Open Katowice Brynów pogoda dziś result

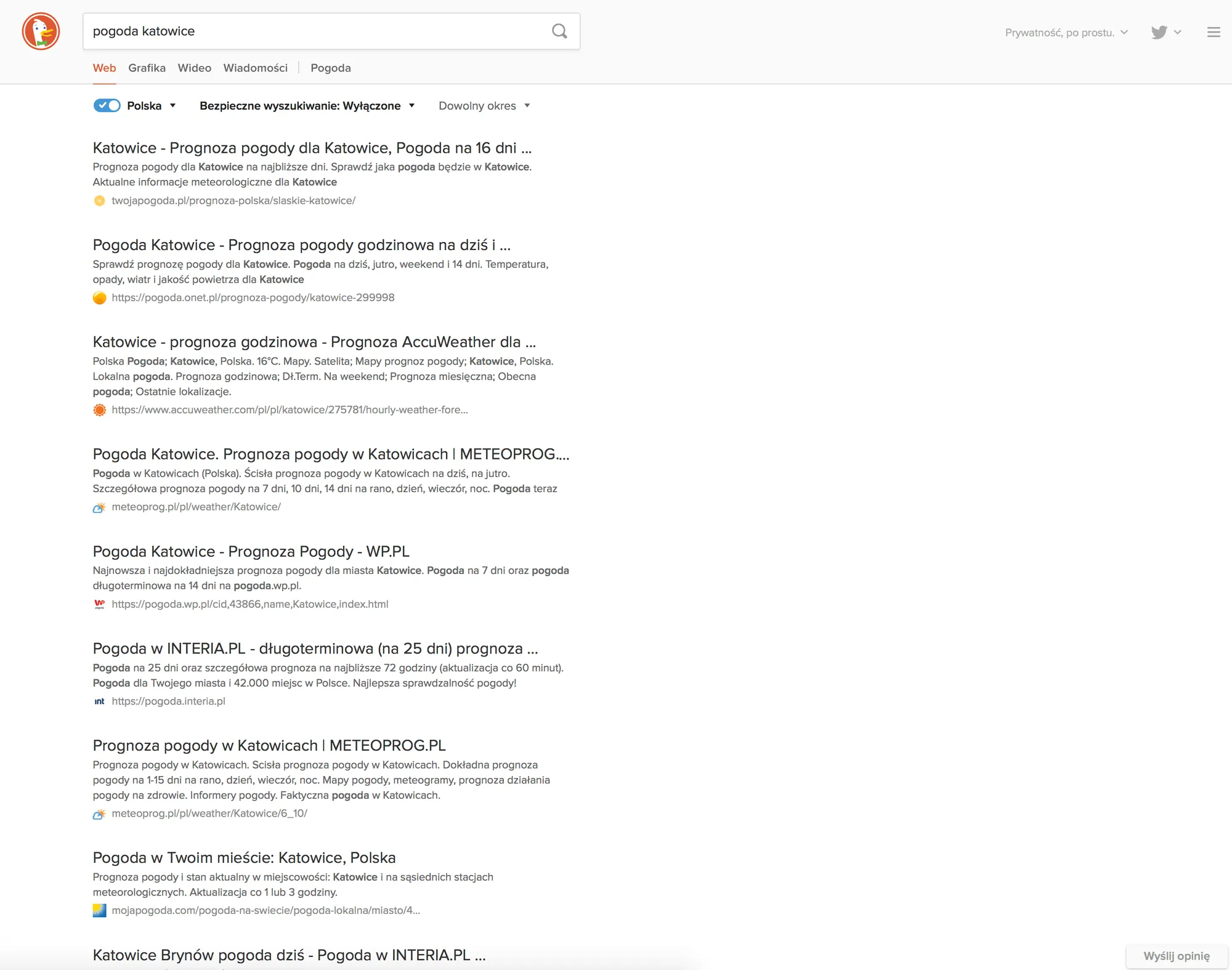(x=290, y=955)
